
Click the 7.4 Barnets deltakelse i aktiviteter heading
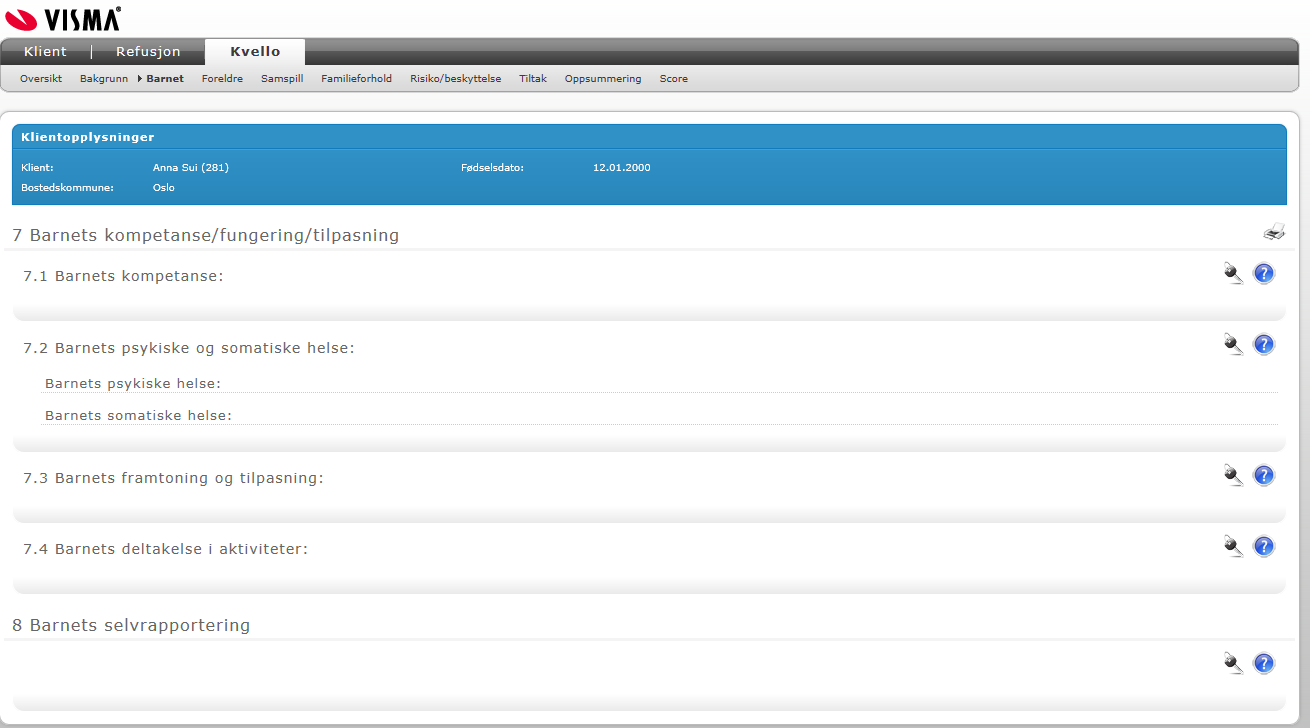[x=165, y=549]
